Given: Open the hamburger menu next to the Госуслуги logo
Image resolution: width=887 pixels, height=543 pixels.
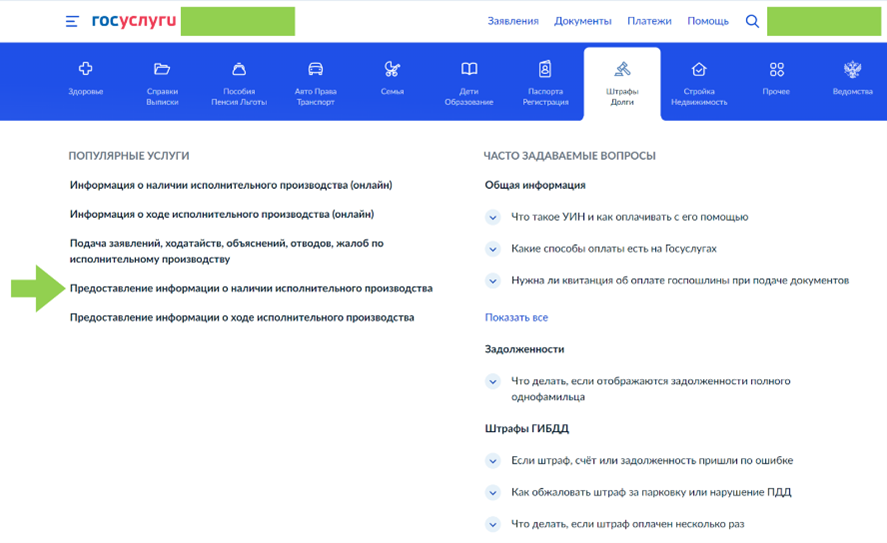Looking at the screenshot, I should coord(72,21).
